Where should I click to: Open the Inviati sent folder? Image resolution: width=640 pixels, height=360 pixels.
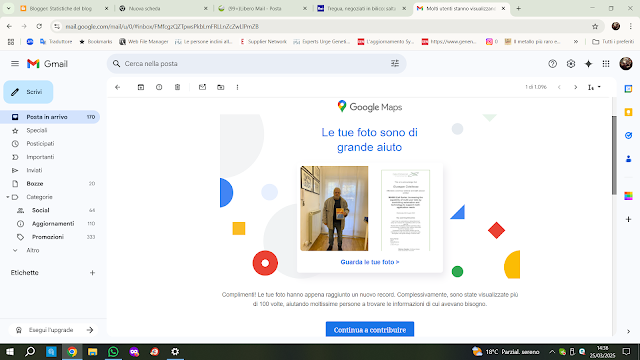tap(34, 170)
